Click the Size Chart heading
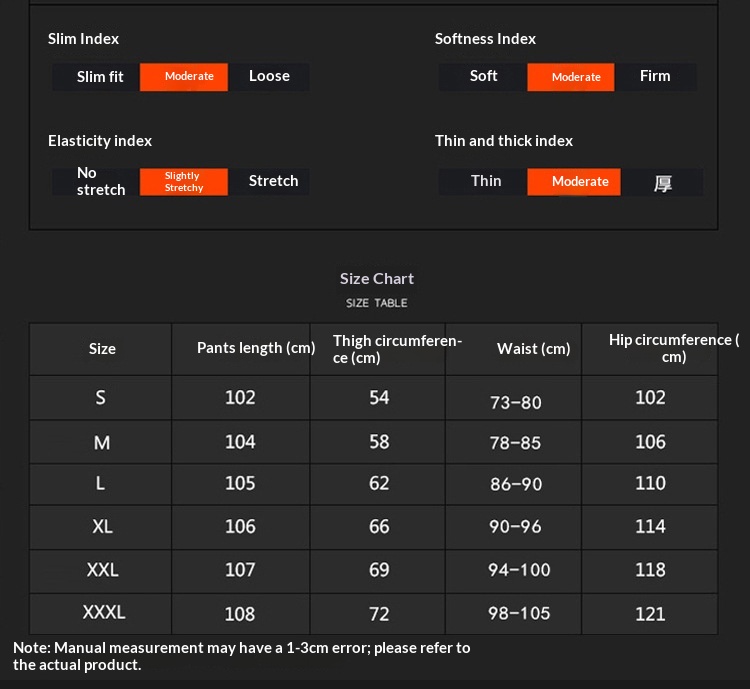Image resolution: width=750 pixels, height=689 pixels. 376,279
